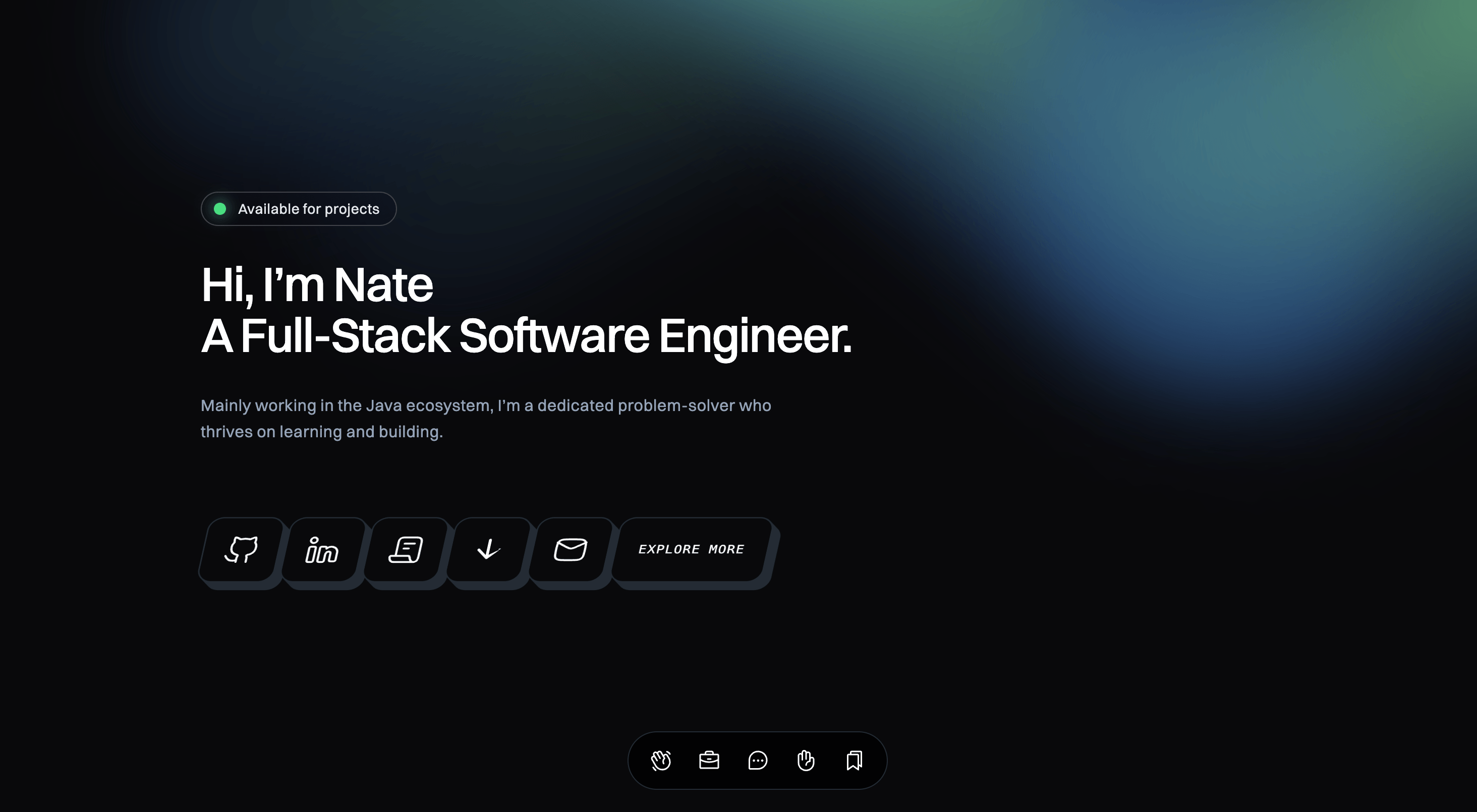
Task: Select the chat bubble nav icon
Action: point(758,761)
